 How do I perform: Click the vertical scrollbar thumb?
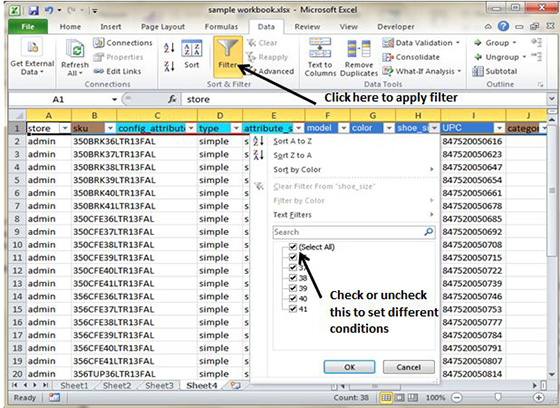coord(552,191)
